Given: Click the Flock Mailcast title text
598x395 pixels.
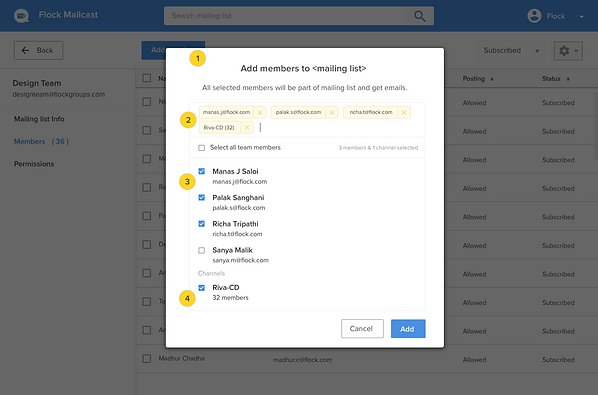Looking at the screenshot, I should coord(68,15).
